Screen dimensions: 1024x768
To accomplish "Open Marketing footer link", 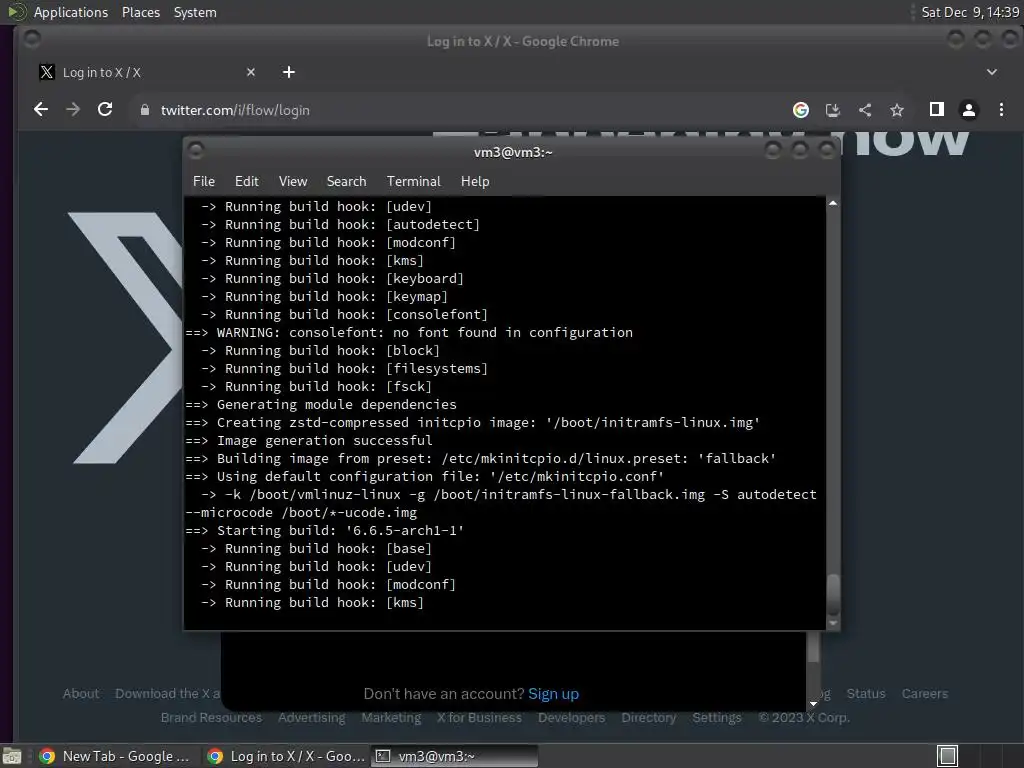I will [x=391, y=718].
